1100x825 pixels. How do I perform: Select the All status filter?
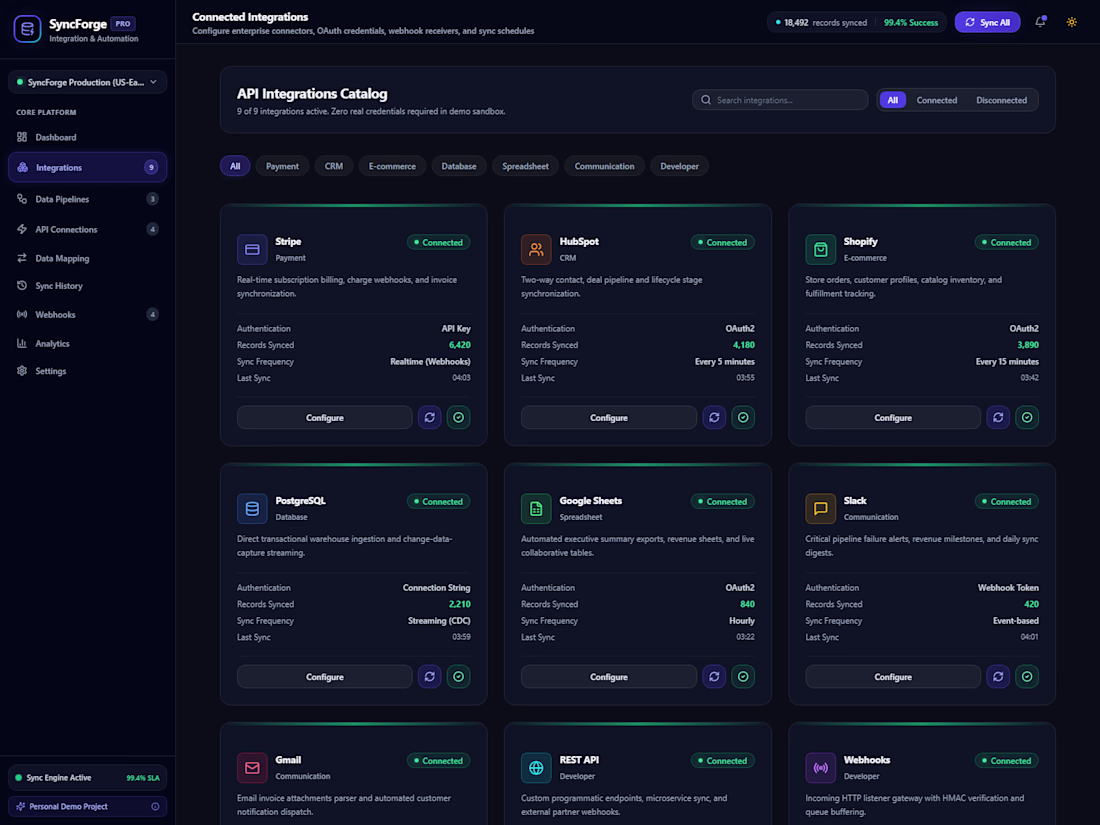click(892, 100)
